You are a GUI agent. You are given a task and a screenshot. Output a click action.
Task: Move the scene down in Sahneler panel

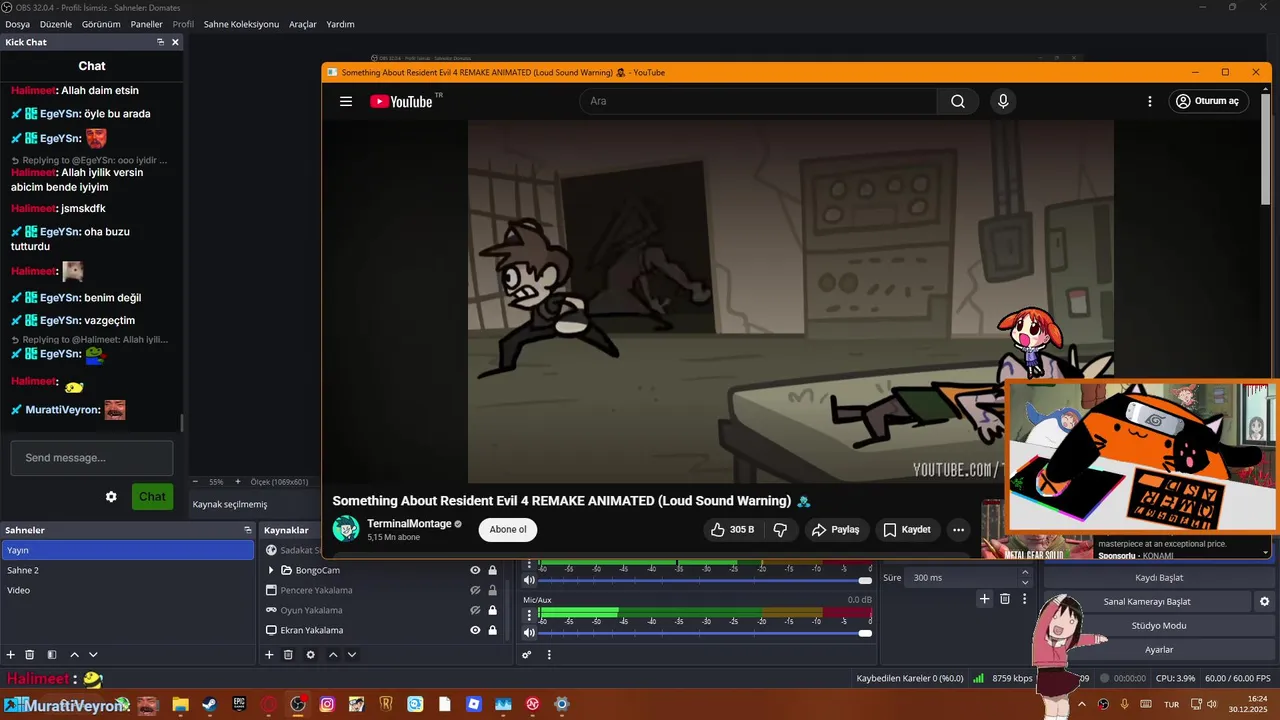click(x=93, y=655)
